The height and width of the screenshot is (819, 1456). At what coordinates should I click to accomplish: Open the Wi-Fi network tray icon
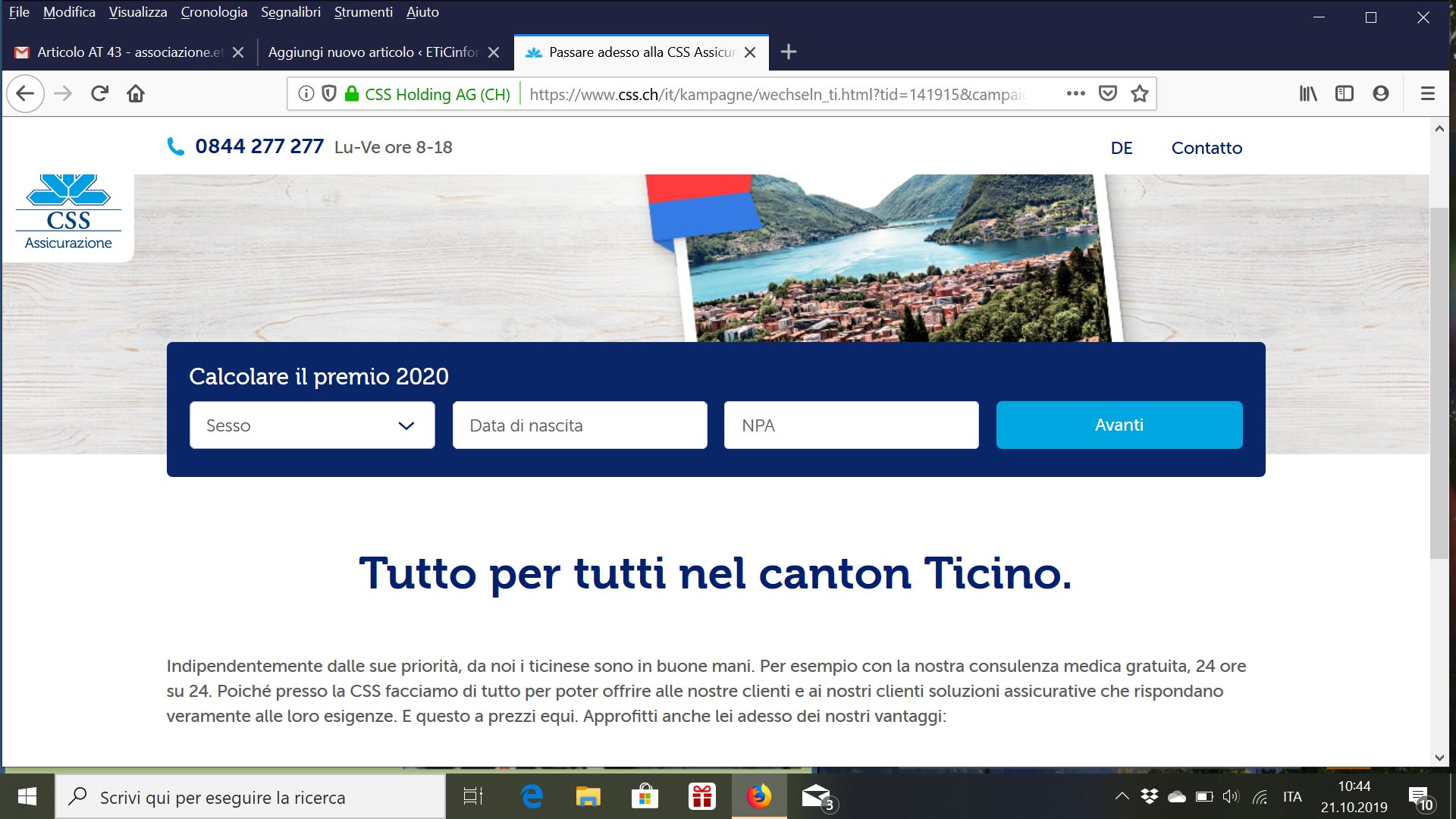(1260, 796)
